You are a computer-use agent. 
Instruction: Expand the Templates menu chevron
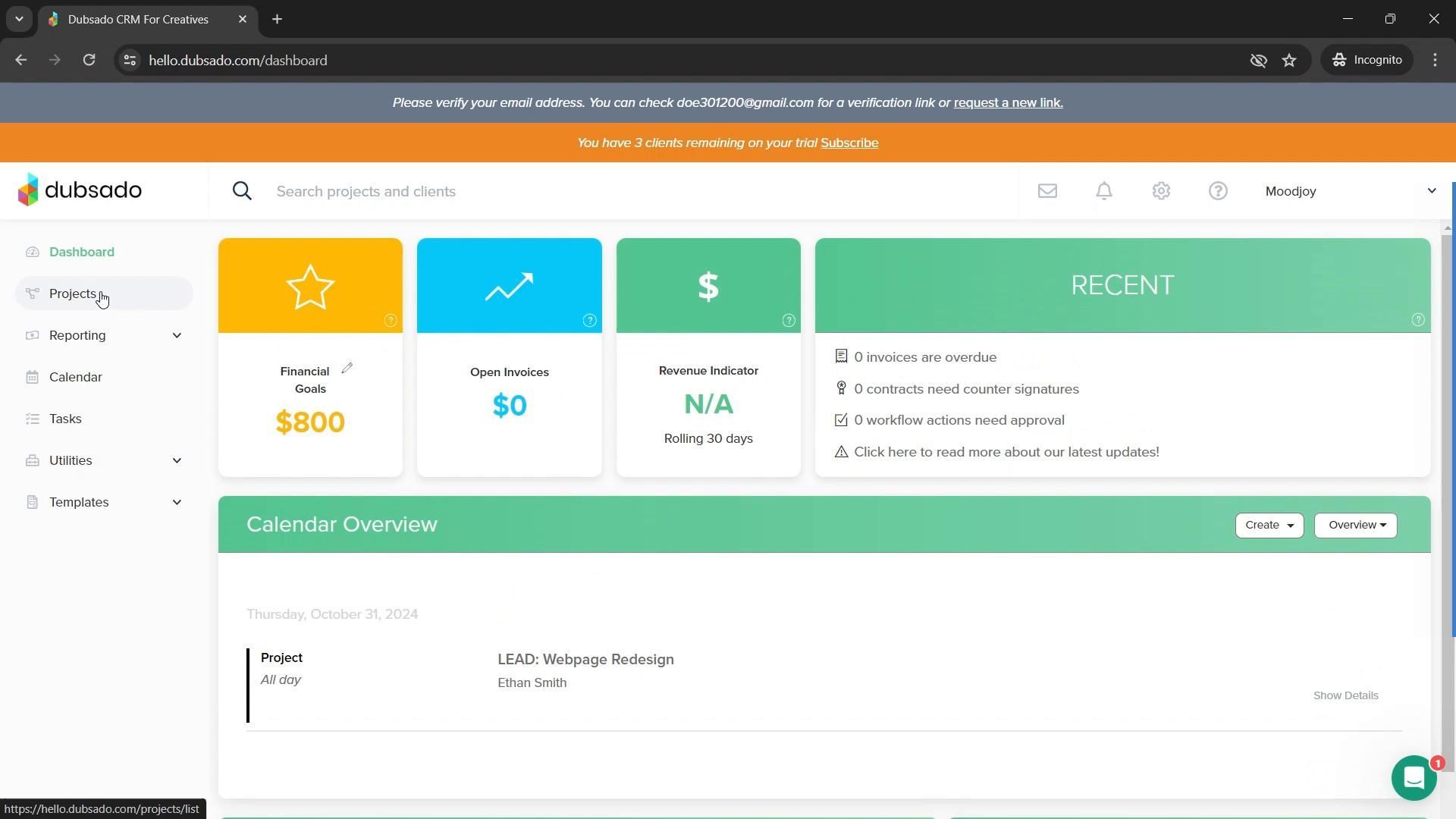point(177,502)
